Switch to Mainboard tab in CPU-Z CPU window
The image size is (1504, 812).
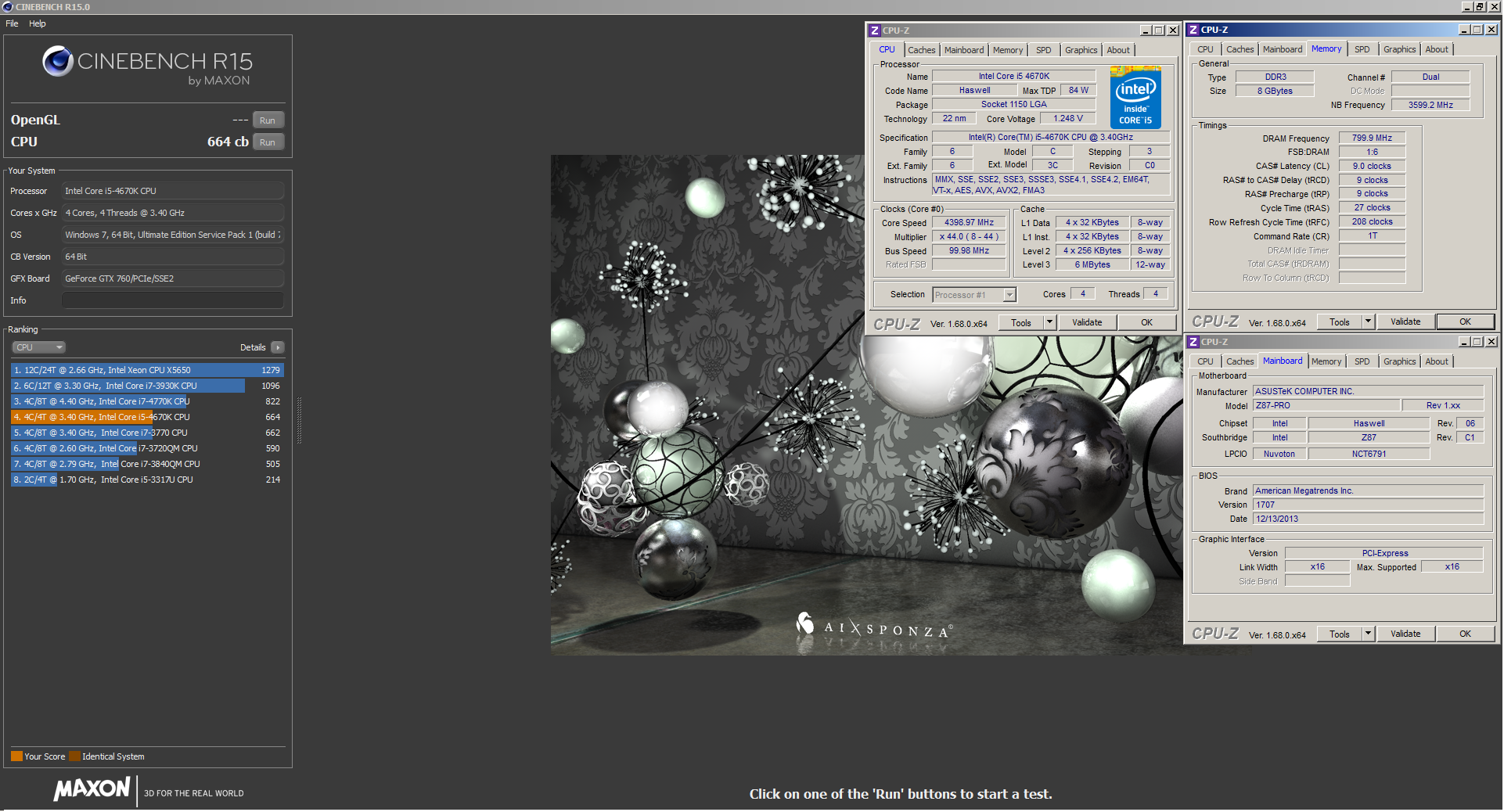pyautogui.click(x=964, y=50)
